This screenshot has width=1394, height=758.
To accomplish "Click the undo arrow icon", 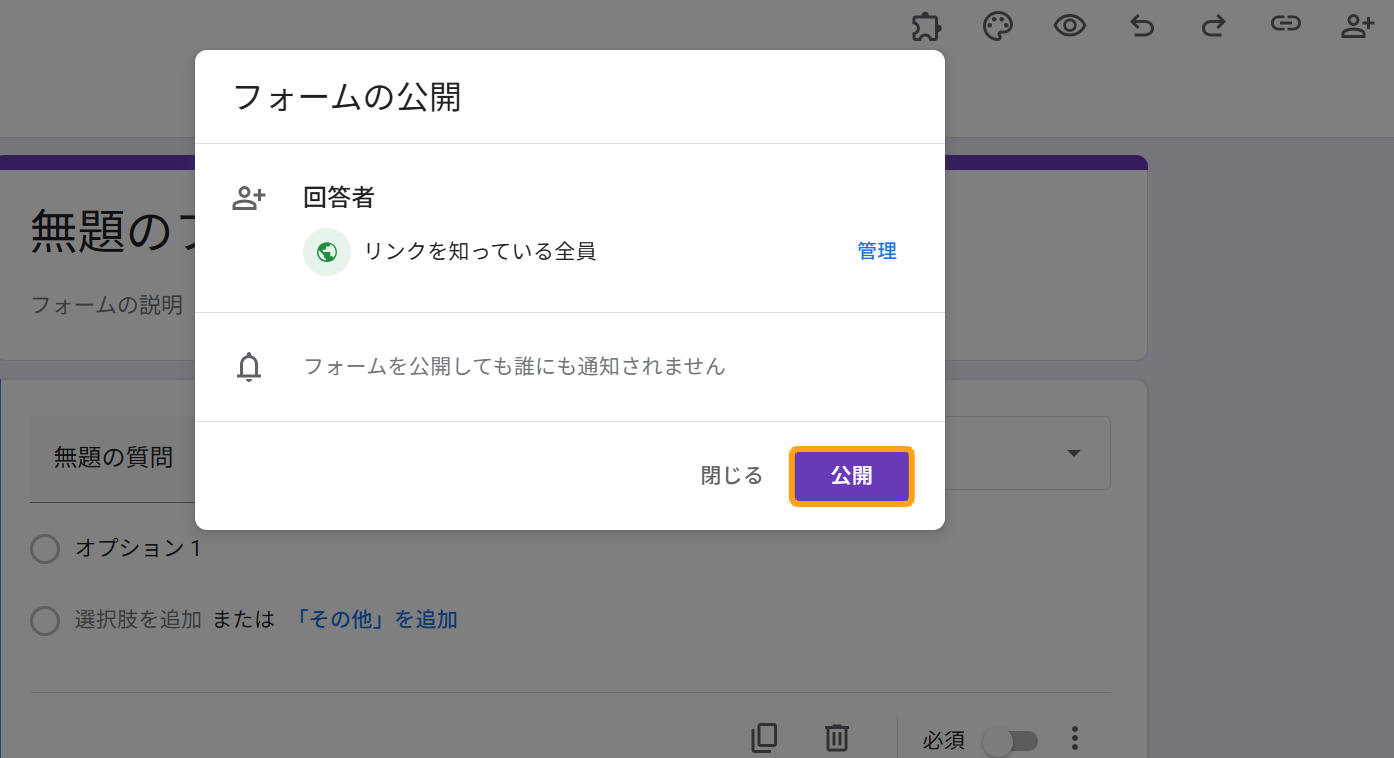I will tap(1142, 27).
